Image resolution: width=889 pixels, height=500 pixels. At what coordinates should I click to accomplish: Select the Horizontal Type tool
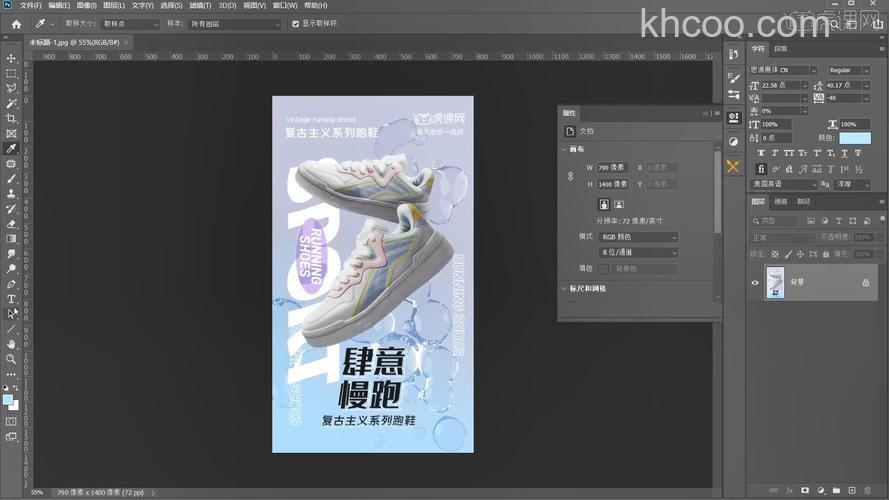click(x=11, y=299)
